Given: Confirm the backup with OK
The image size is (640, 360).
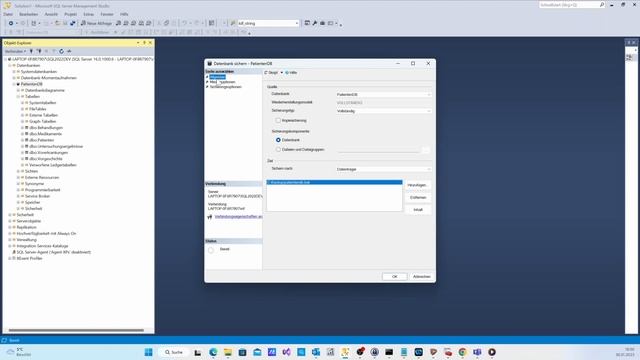Looking at the screenshot, I should pos(395,277).
